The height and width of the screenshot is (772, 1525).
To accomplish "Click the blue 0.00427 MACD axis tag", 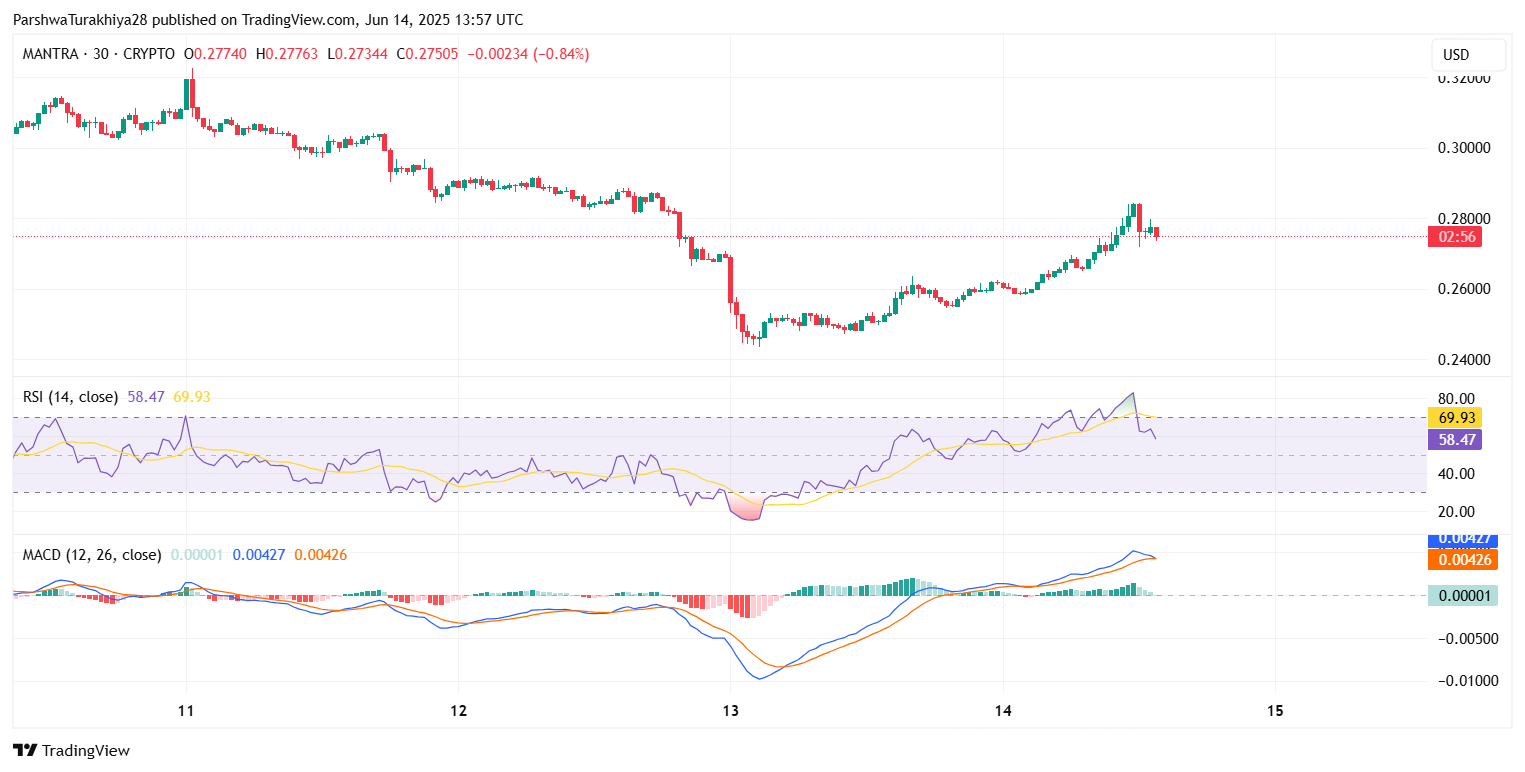I will (1461, 540).
